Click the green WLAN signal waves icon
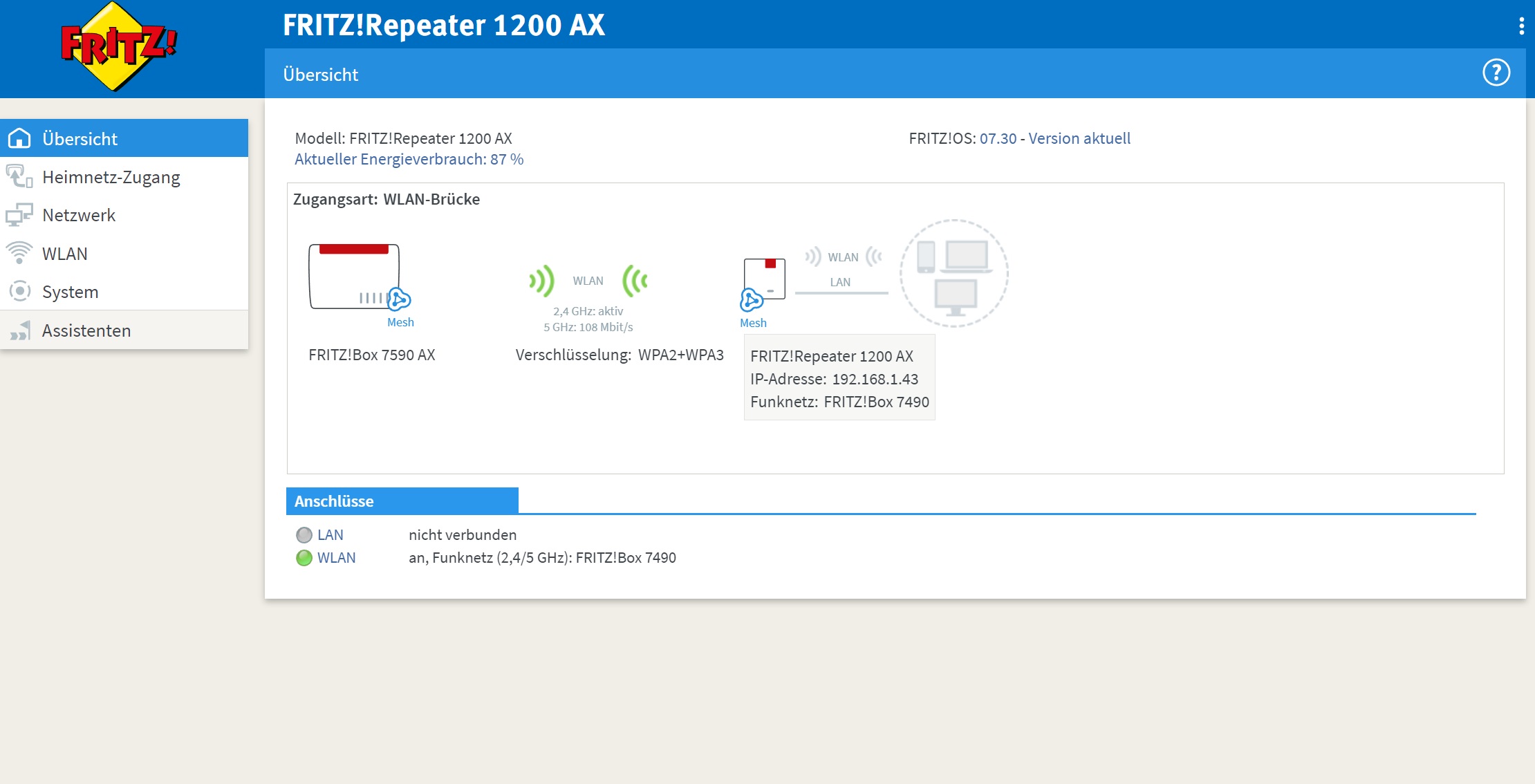Screen dimensions: 1535x784 coord(542,281)
